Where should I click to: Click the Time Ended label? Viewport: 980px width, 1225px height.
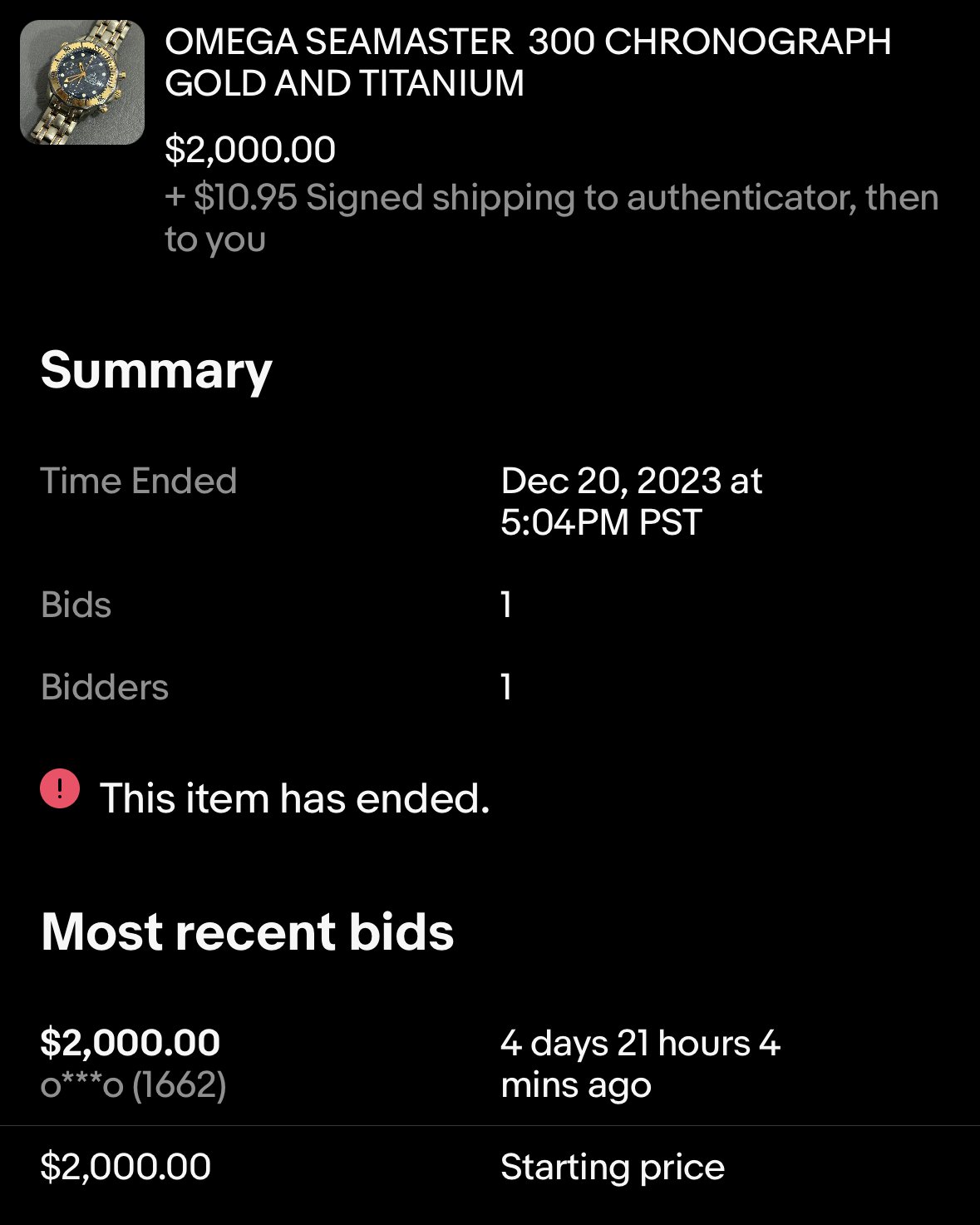pos(139,481)
